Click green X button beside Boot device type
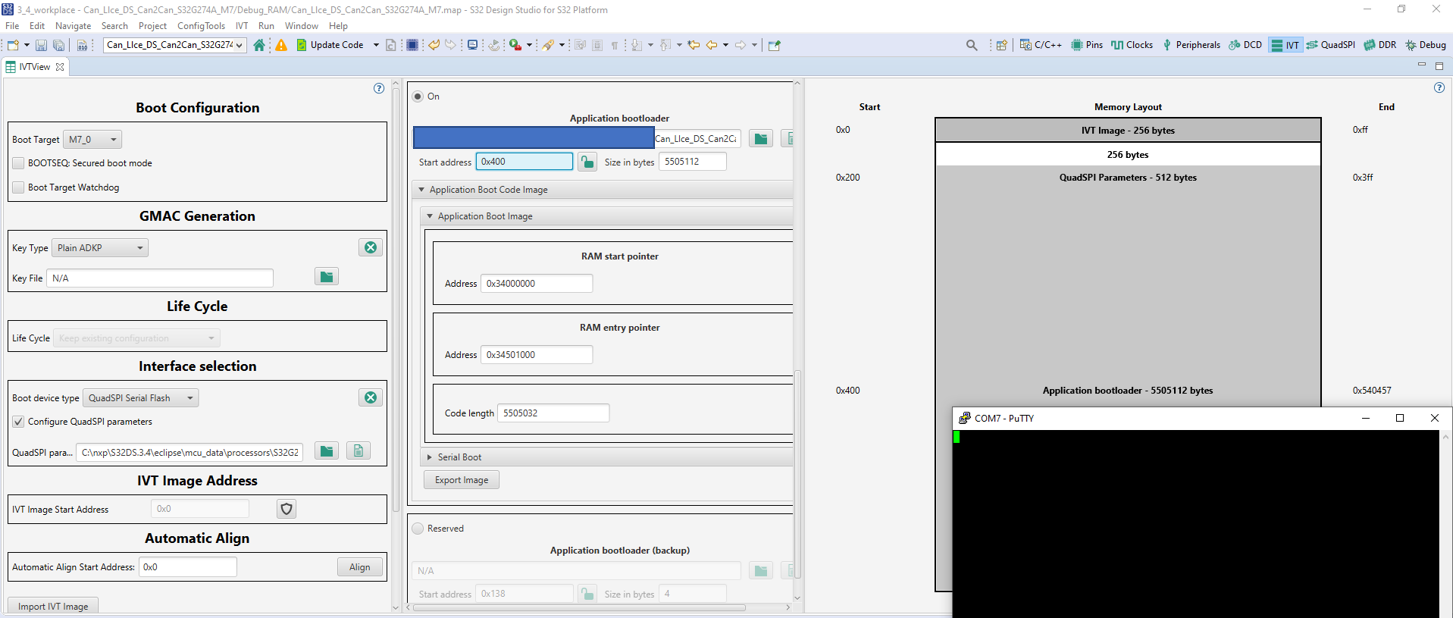Screen dimensions: 1453x621 point(370,397)
